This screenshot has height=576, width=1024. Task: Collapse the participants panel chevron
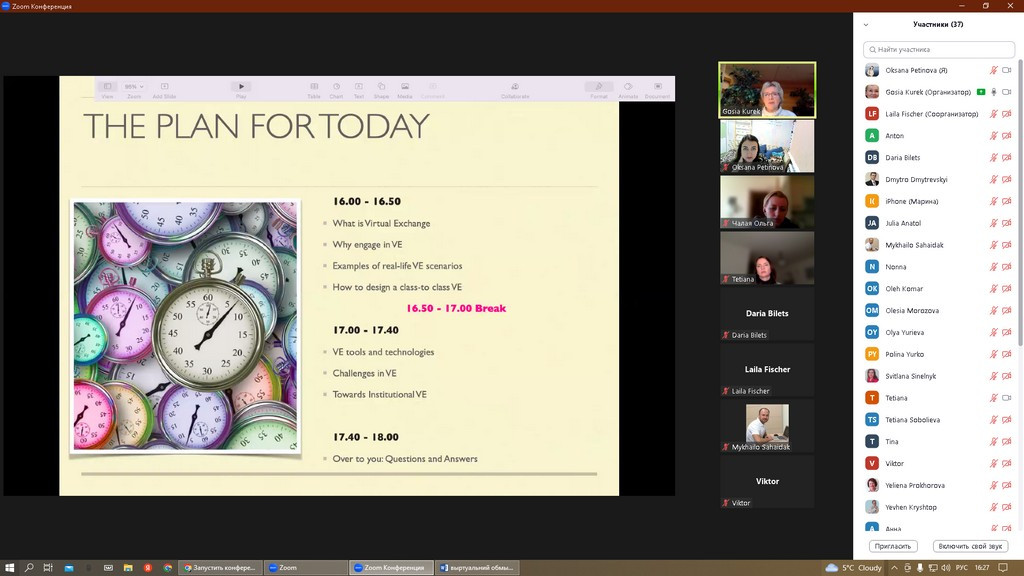[866, 25]
